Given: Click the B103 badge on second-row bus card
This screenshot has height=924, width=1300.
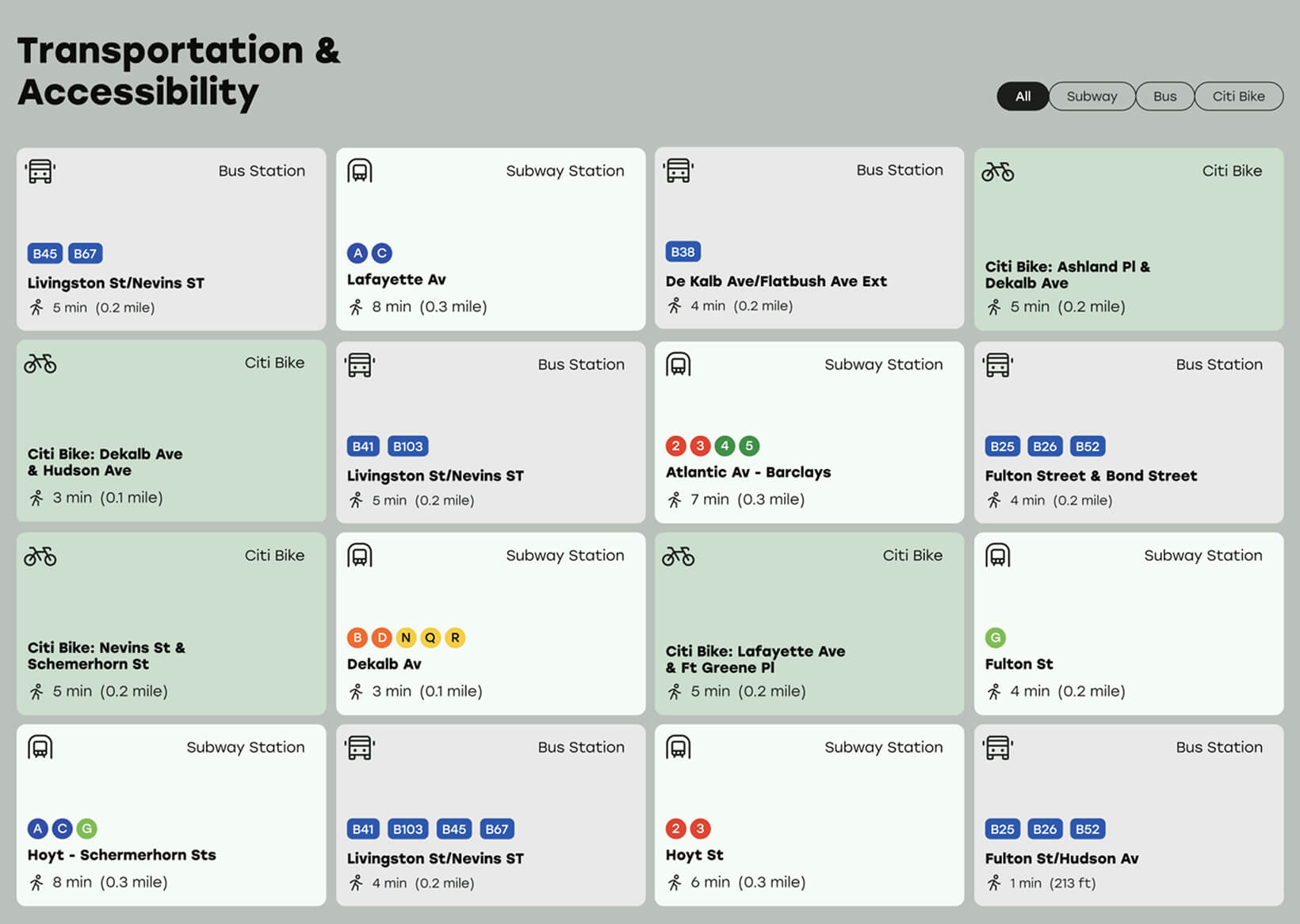Looking at the screenshot, I should pyautogui.click(x=407, y=446).
